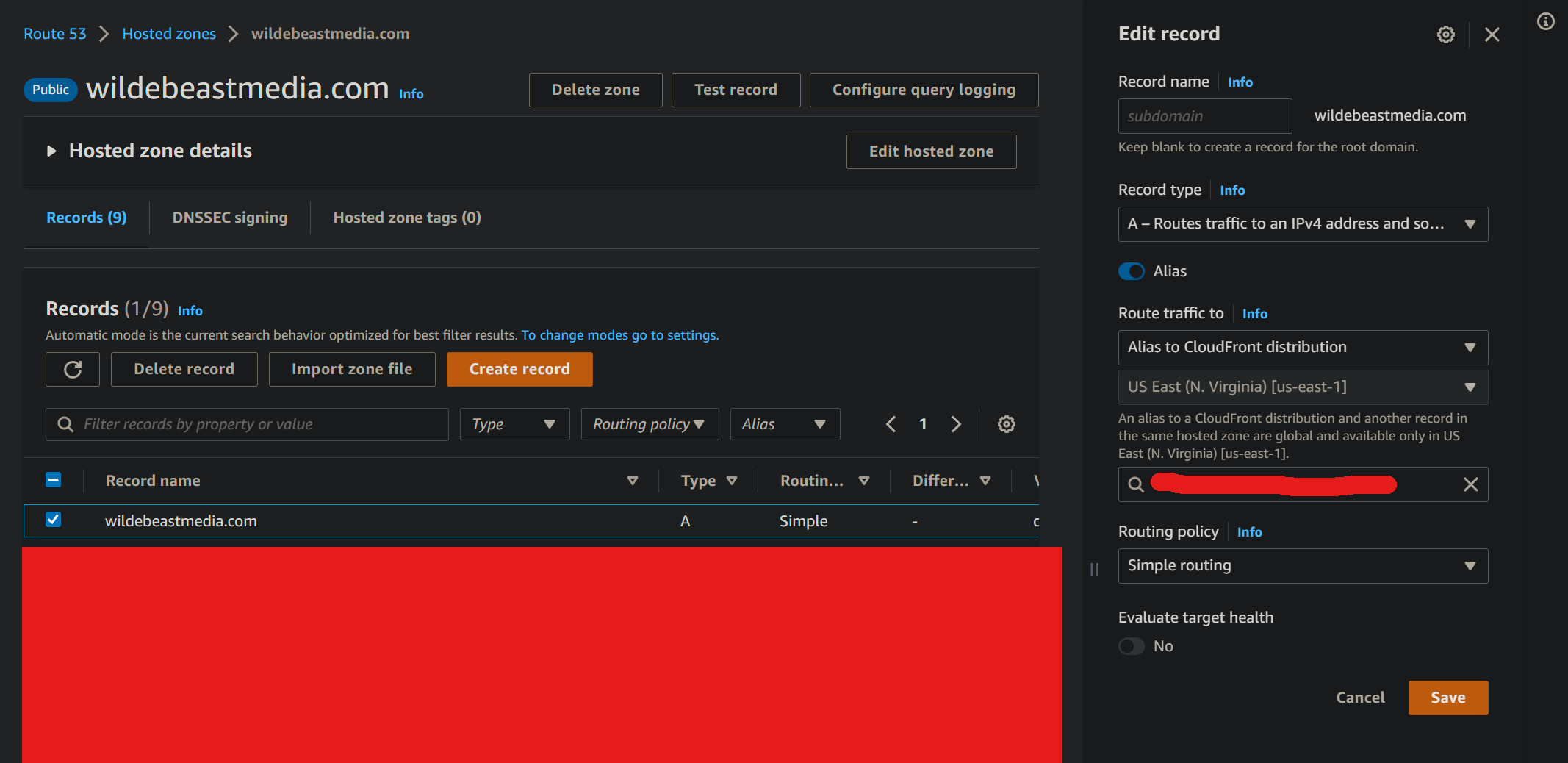Go to previous page of records

(891, 424)
